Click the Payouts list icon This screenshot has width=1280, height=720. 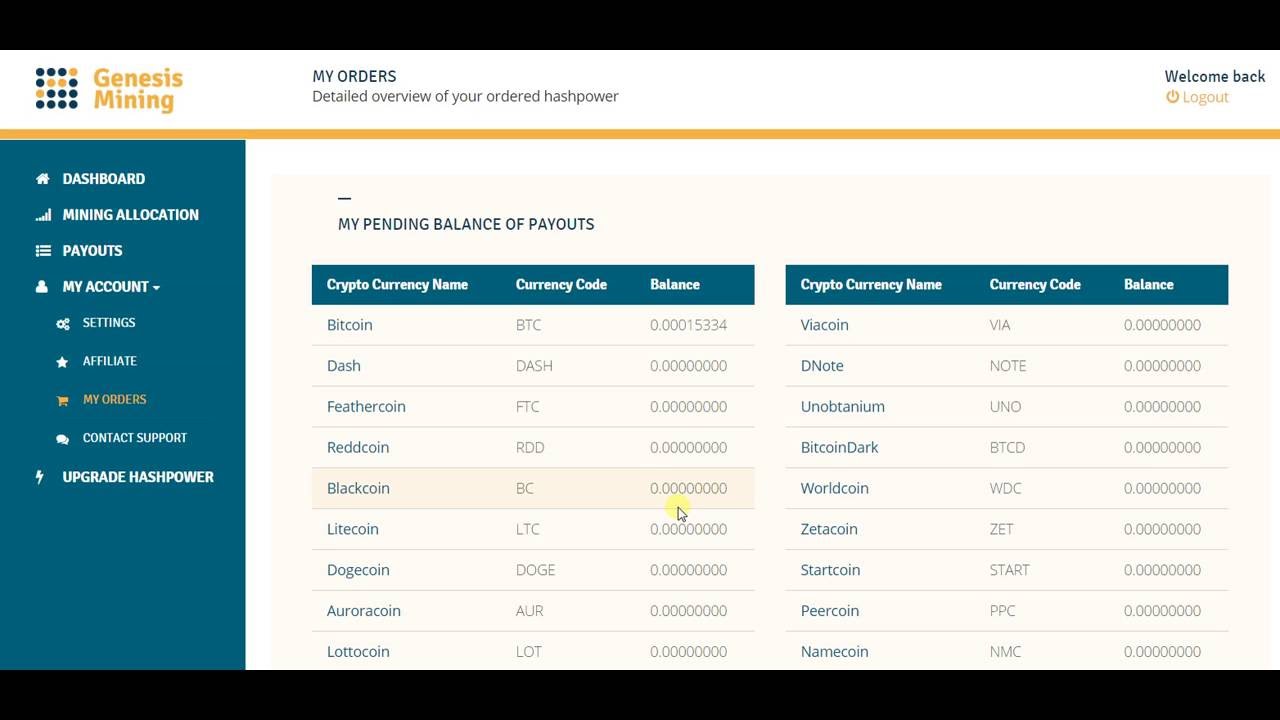pyautogui.click(x=42, y=251)
